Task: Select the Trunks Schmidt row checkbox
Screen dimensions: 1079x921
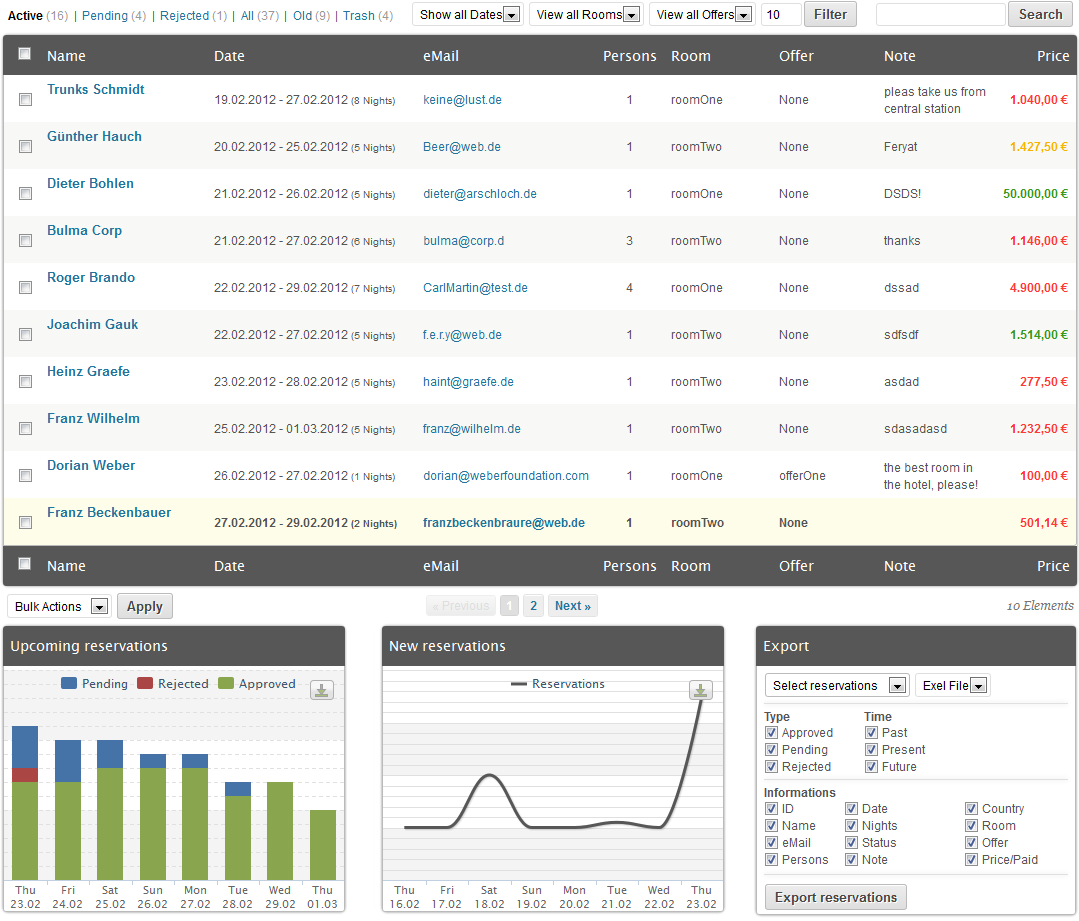Action: 25,99
